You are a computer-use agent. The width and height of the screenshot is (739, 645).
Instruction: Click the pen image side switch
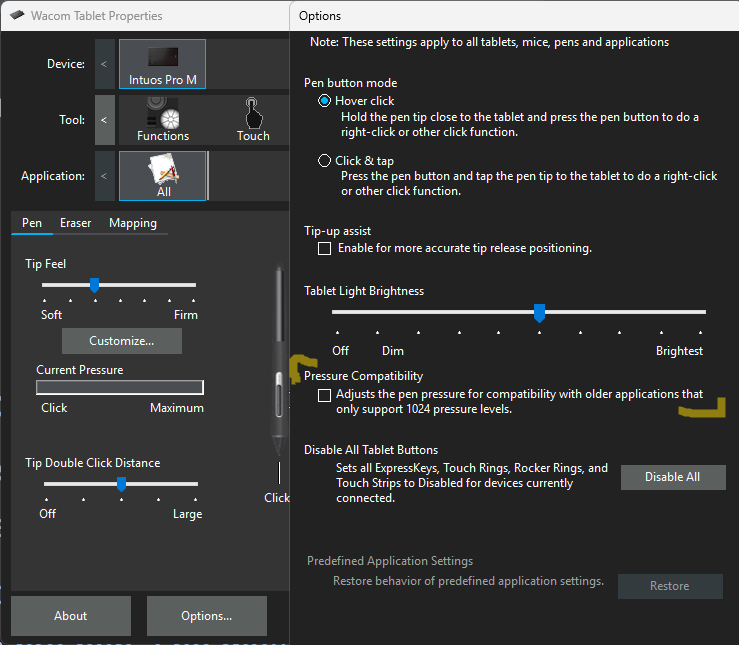tap(279, 393)
